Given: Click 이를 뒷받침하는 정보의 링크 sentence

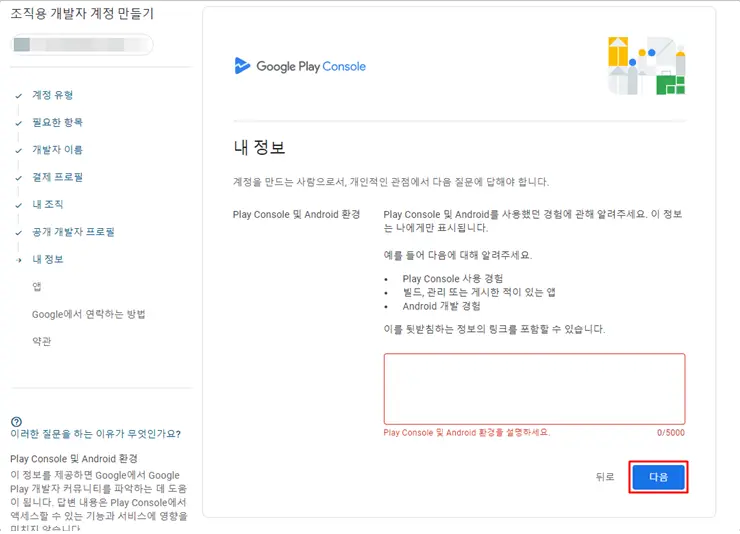Looking at the screenshot, I should tap(494, 329).
